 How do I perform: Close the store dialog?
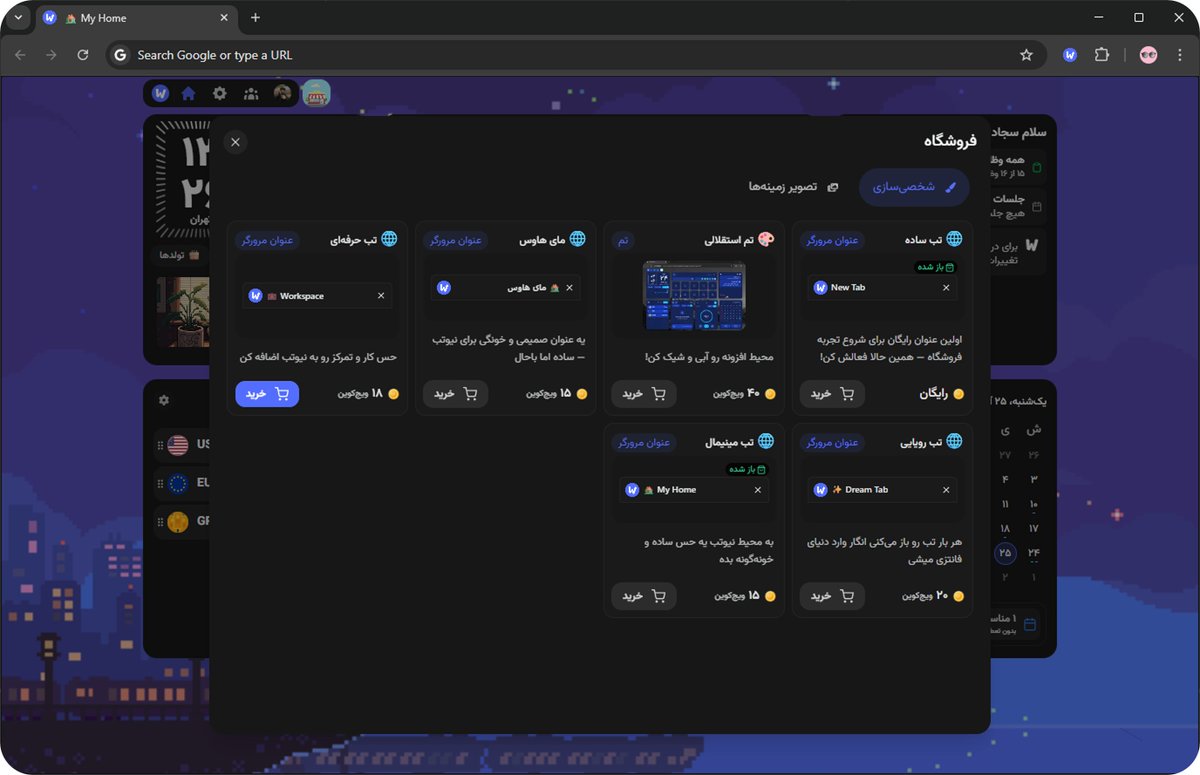click(235, 142)
